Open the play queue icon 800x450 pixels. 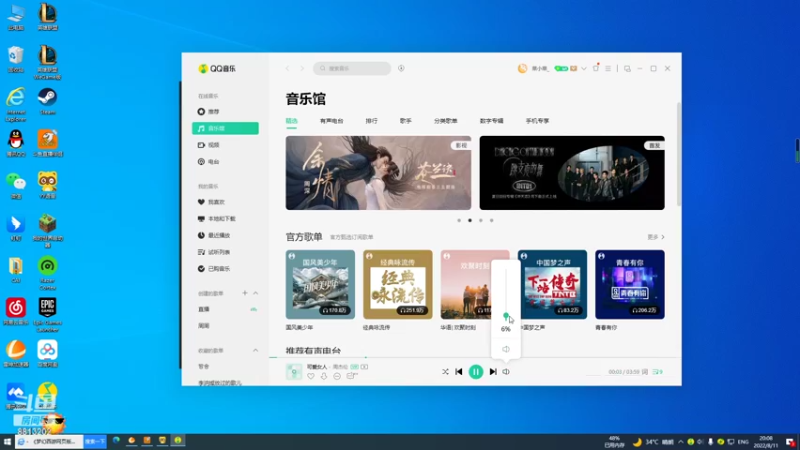click(658, 372)
